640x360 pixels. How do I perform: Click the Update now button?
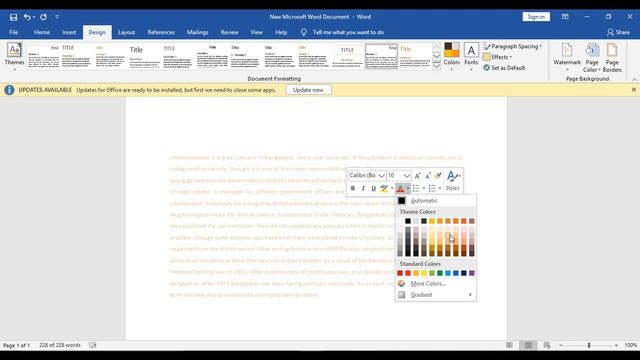308,90
